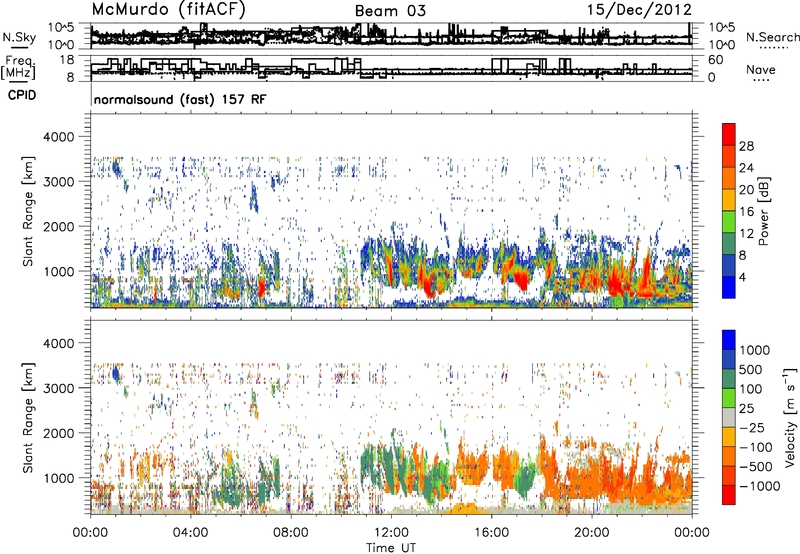Image resolution: width=800 pixels, height=554 pixels.
Task: Click the 'Beam 03' heading
Action: (390, 11)
